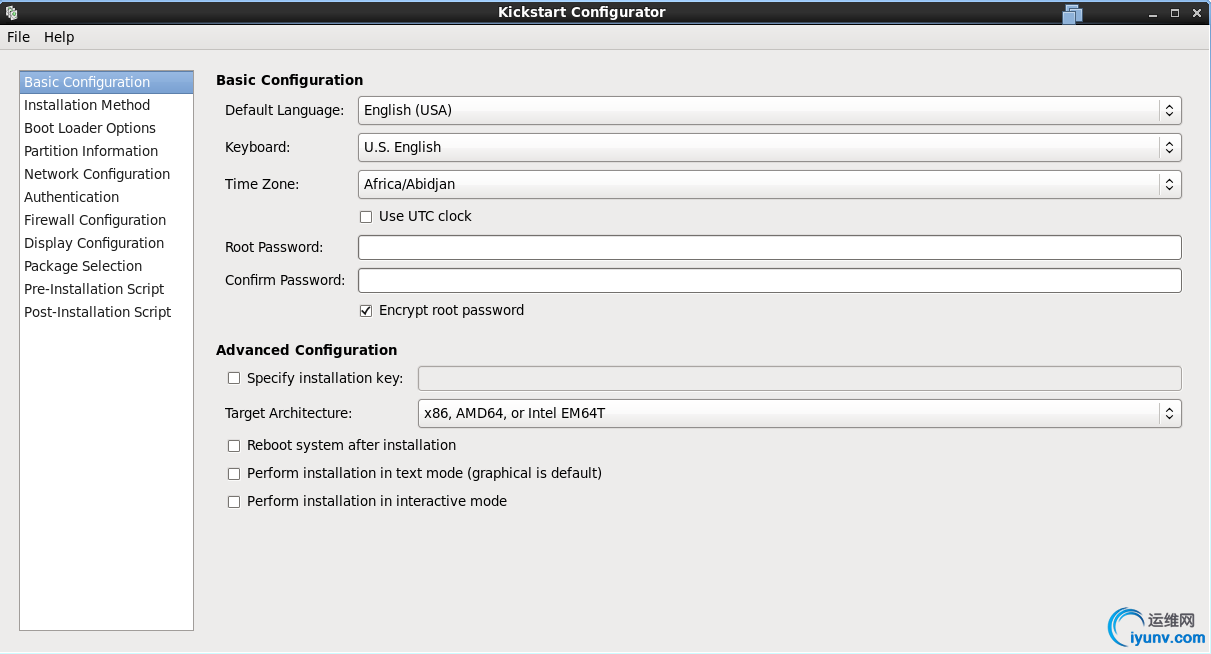
Task: Check Perform installation in interactive mode
Action: pyautogui.click(x=234, y=502)
